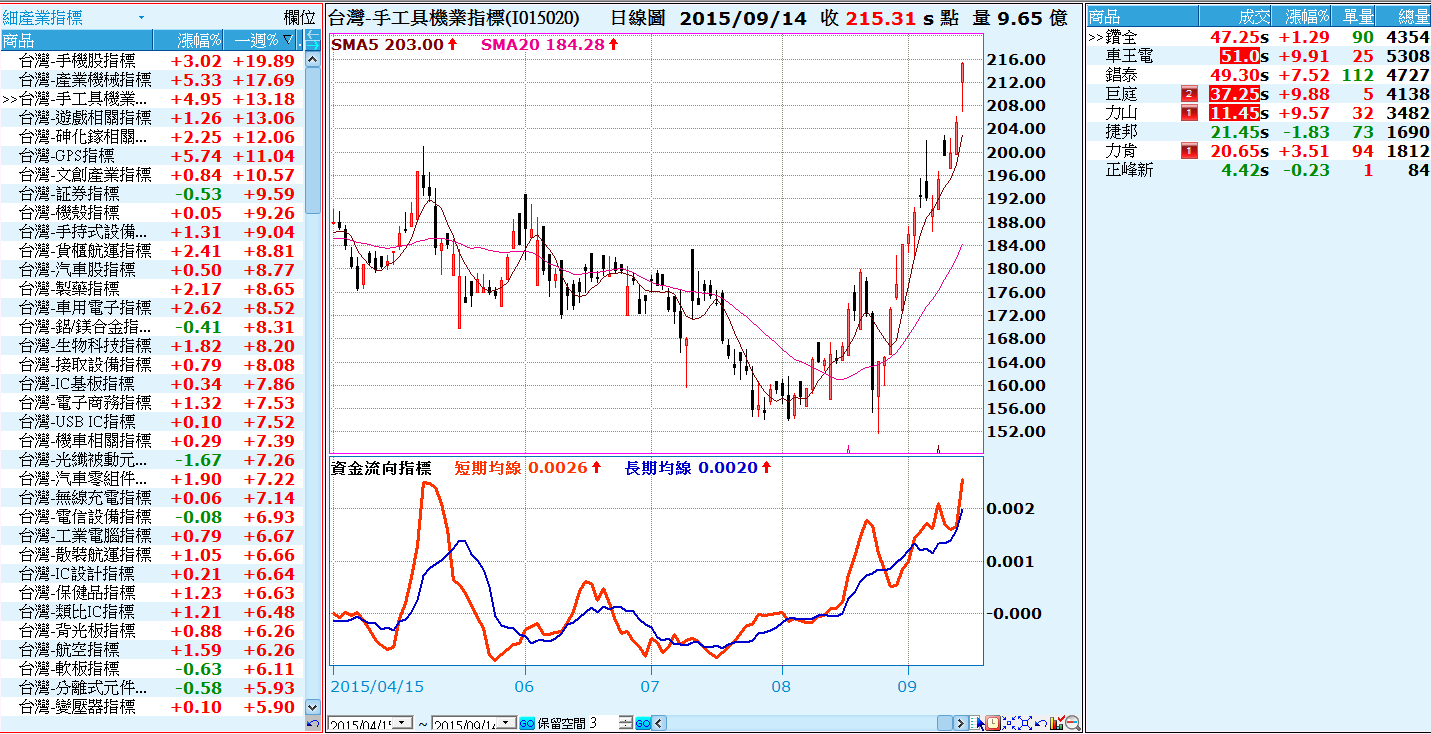Image resolution: width=1431 pixels, height=734 pixels.
Task: Select 台灣-証券指標 row
Action: (x=152, y=193)
